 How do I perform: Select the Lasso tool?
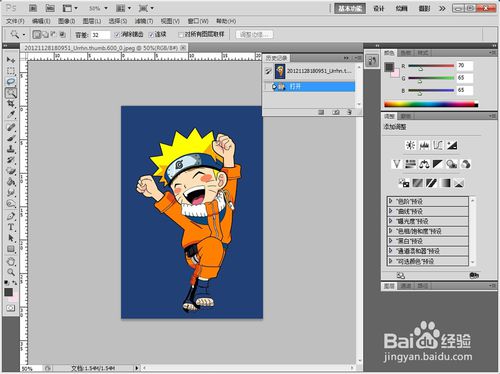[11, 82]
